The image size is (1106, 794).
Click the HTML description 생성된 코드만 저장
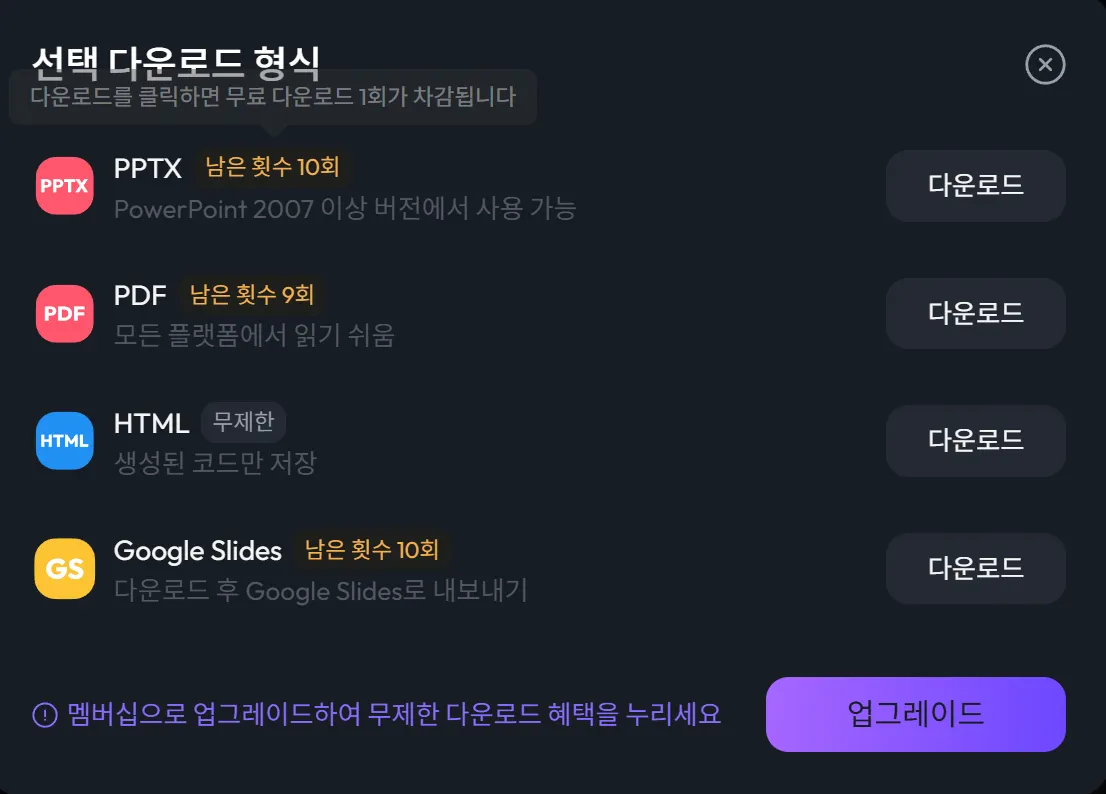point(215,463)
